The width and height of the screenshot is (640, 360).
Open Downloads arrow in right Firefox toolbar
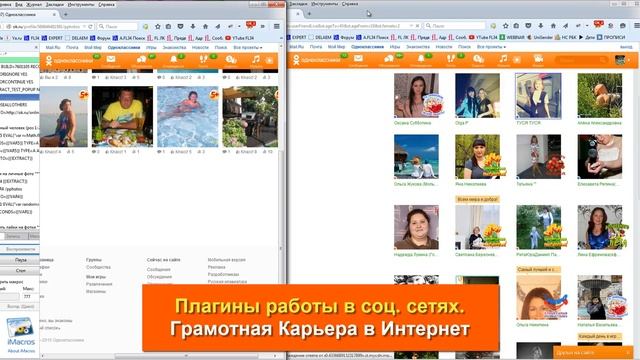pos(540,25)
